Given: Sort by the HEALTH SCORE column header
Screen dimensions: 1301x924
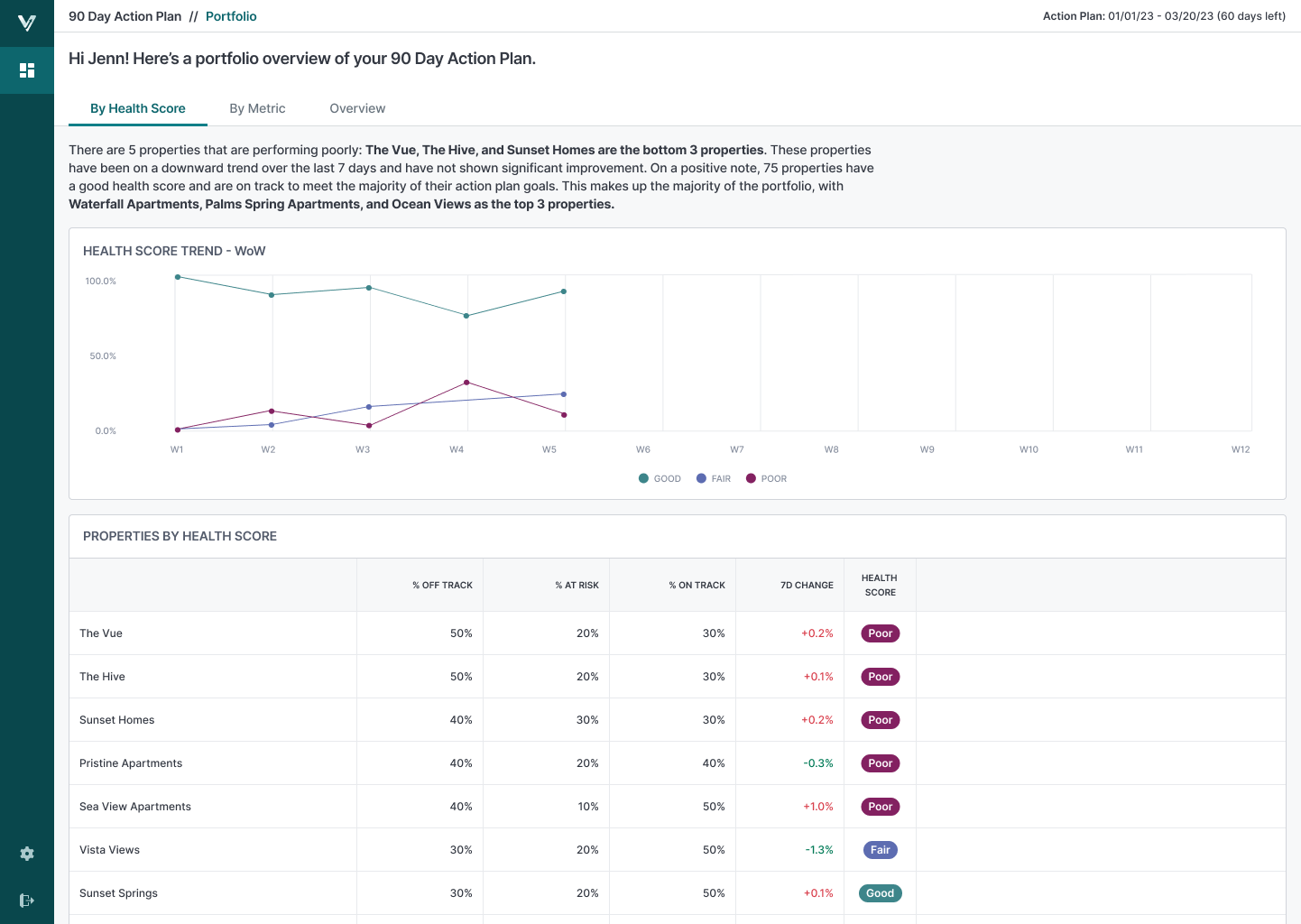Looking at the screenshot, I should pos(880,585).
